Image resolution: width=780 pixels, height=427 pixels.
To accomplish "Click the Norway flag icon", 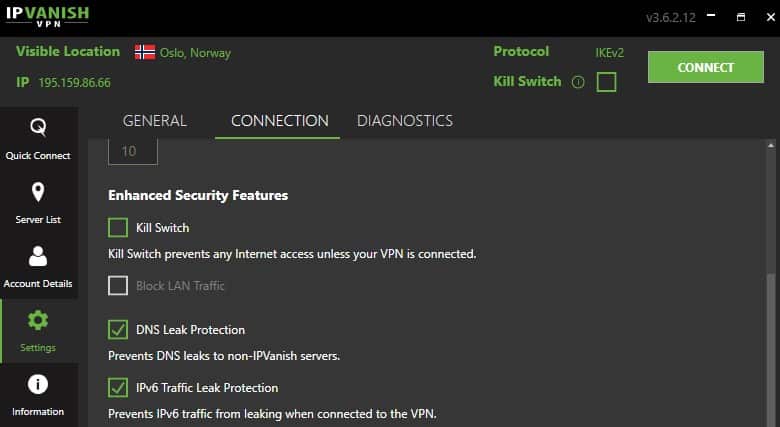I will [x=145, y=52].
